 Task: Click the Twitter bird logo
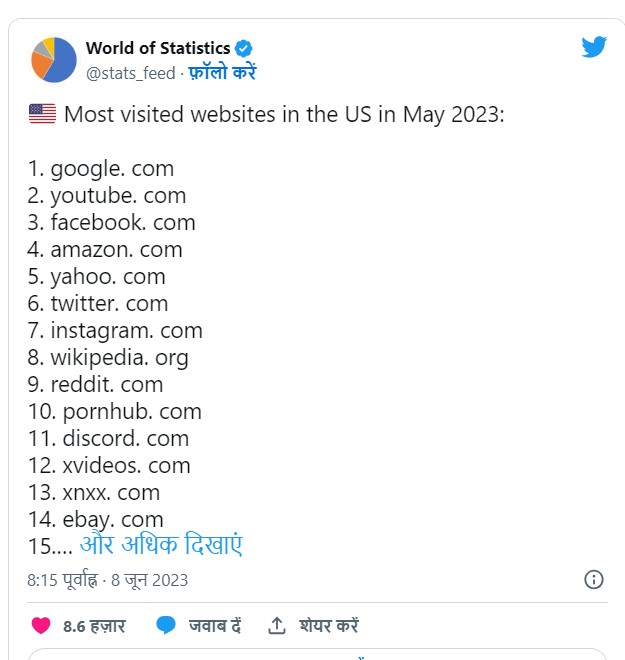pyautogui.click(x=594, y=46)
